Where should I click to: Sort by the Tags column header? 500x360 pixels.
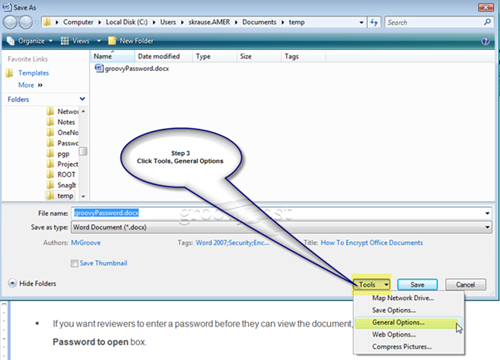(303, 56)
